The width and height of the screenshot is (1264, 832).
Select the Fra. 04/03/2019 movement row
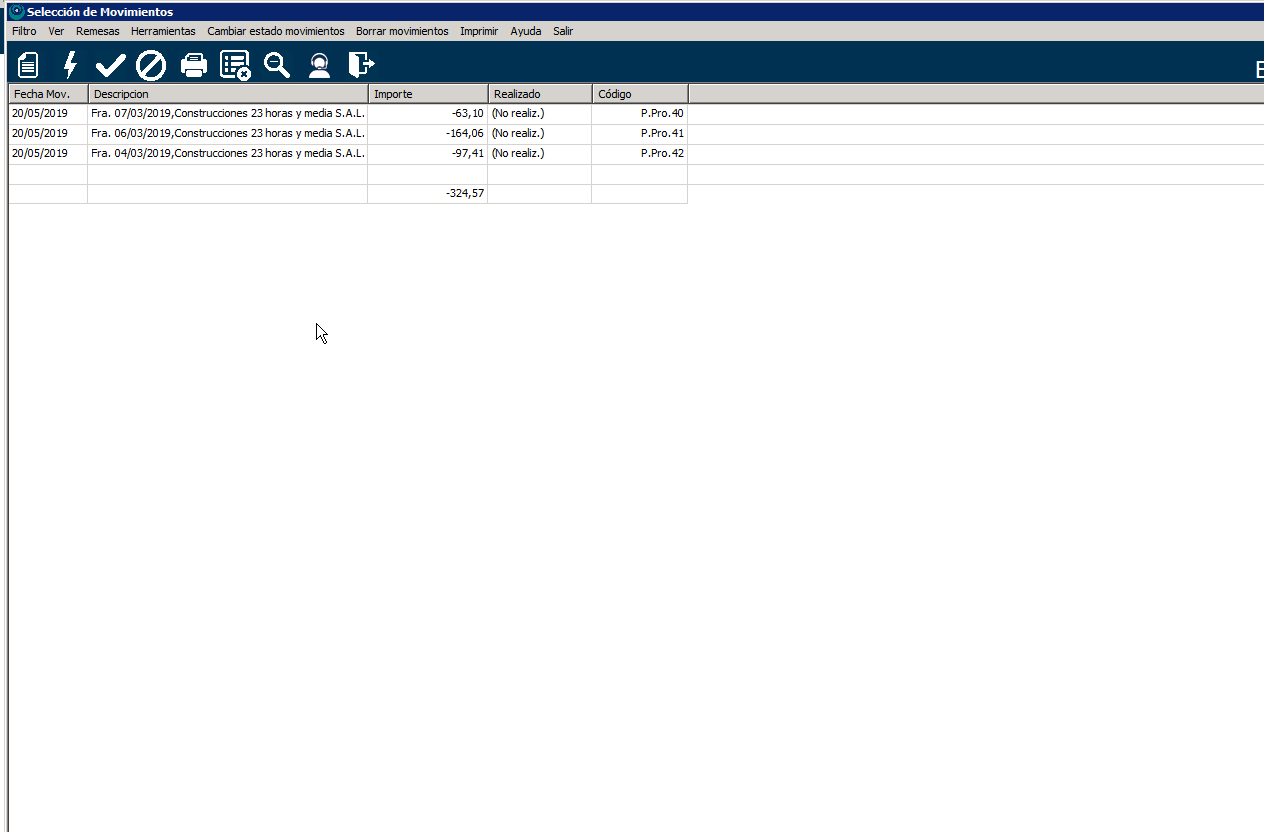pos(227,154)
